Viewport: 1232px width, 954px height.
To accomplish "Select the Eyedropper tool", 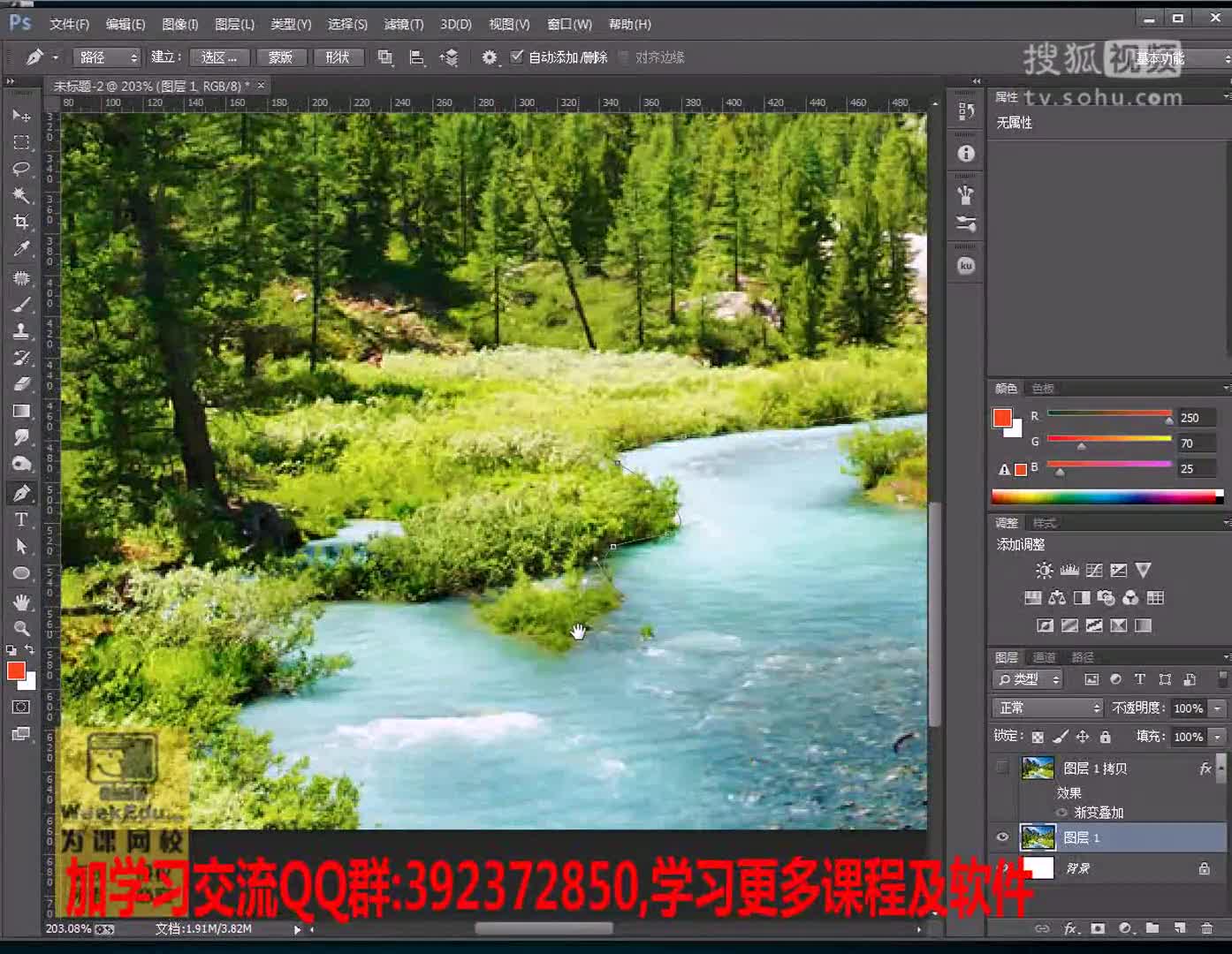I will point(21,249).
